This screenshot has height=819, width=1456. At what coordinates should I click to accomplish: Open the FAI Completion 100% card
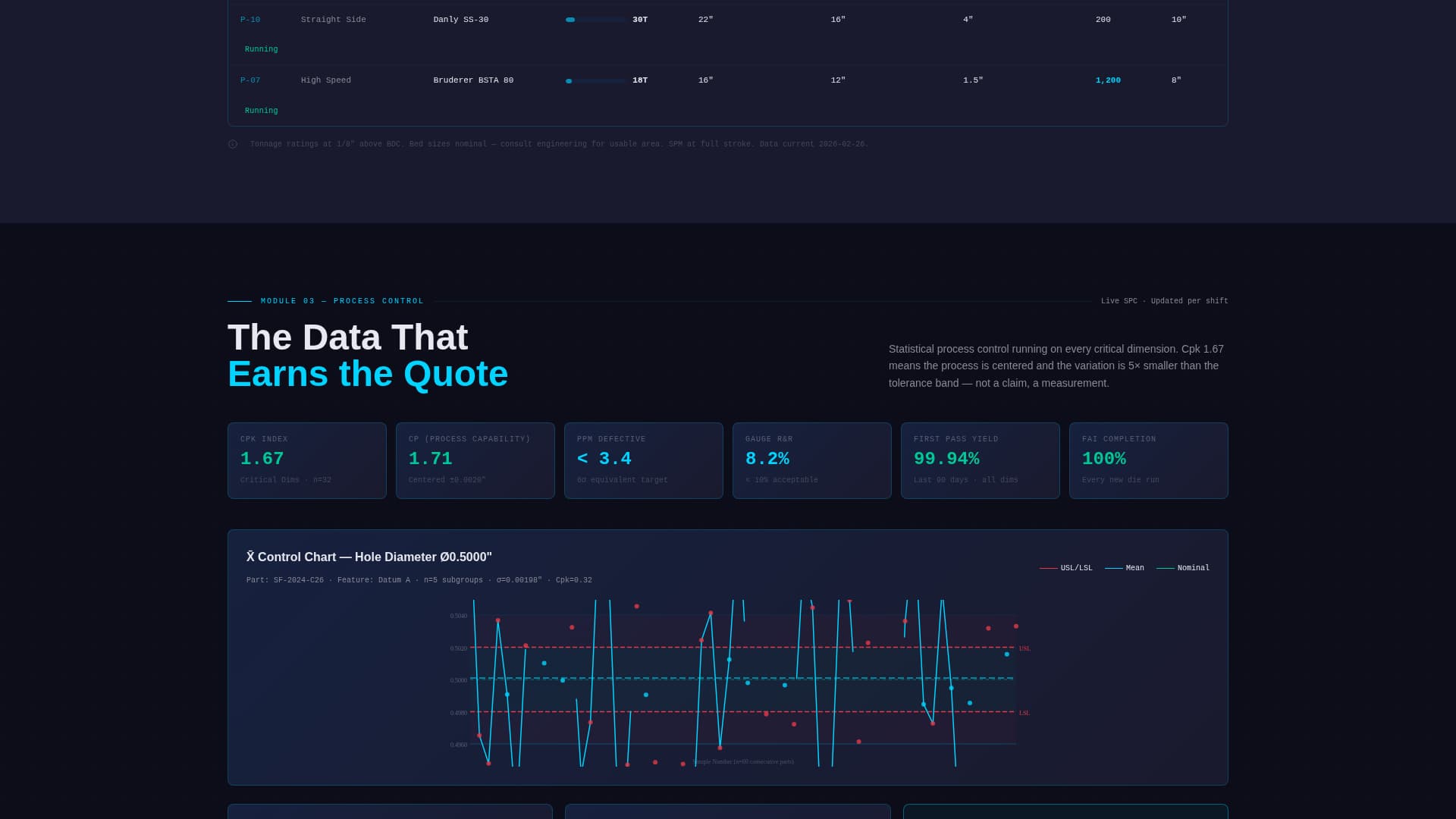(1148, 460)
